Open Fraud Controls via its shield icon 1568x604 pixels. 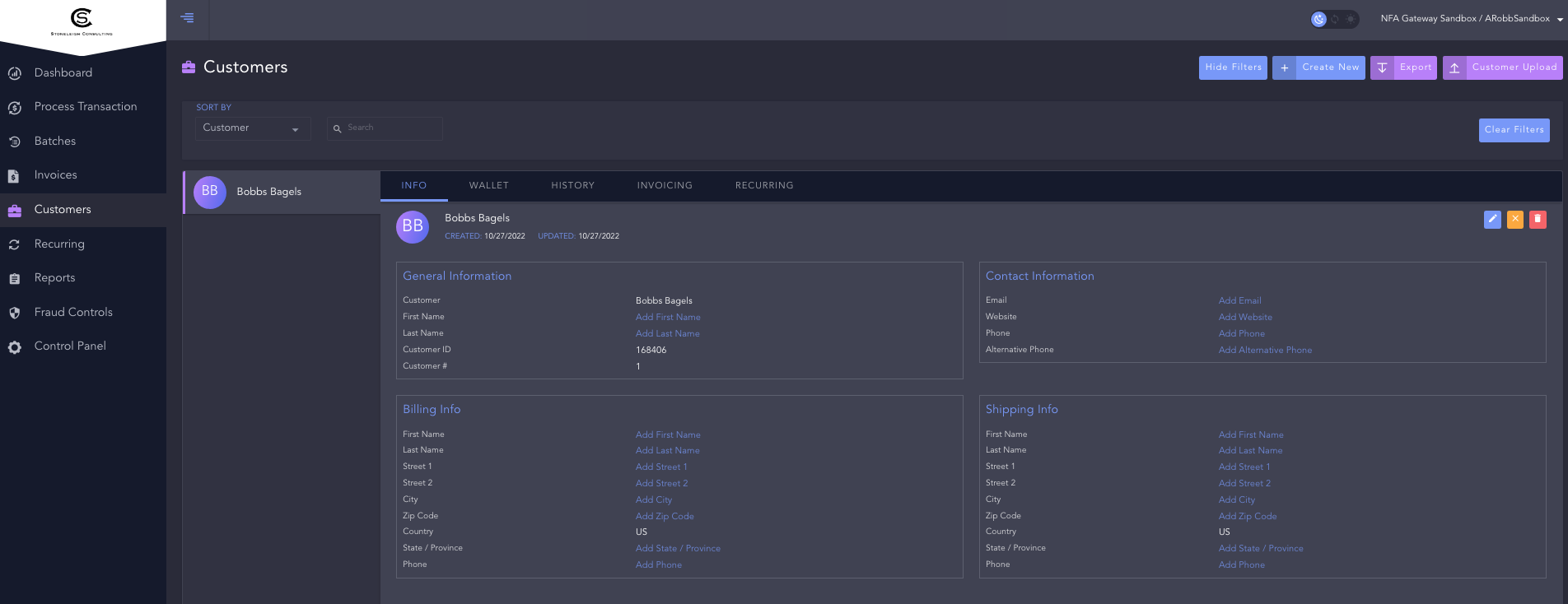click(x=15, y=313)
